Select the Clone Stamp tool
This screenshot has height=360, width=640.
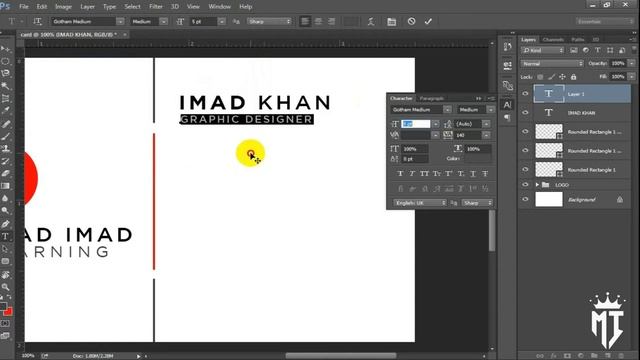click(x=5, y=149)
